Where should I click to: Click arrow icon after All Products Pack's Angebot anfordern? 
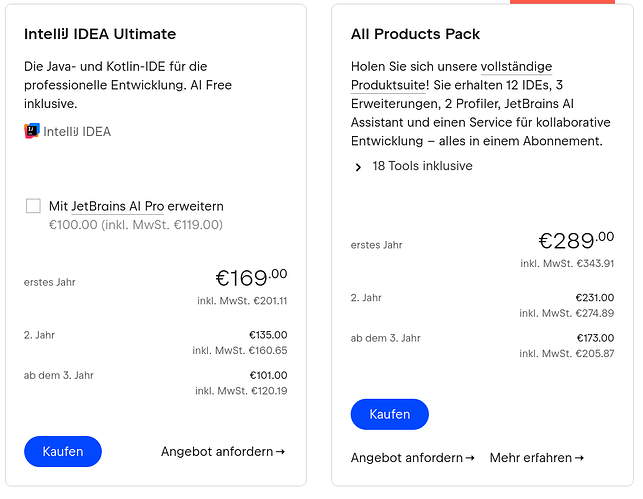[x=470, y=458]
